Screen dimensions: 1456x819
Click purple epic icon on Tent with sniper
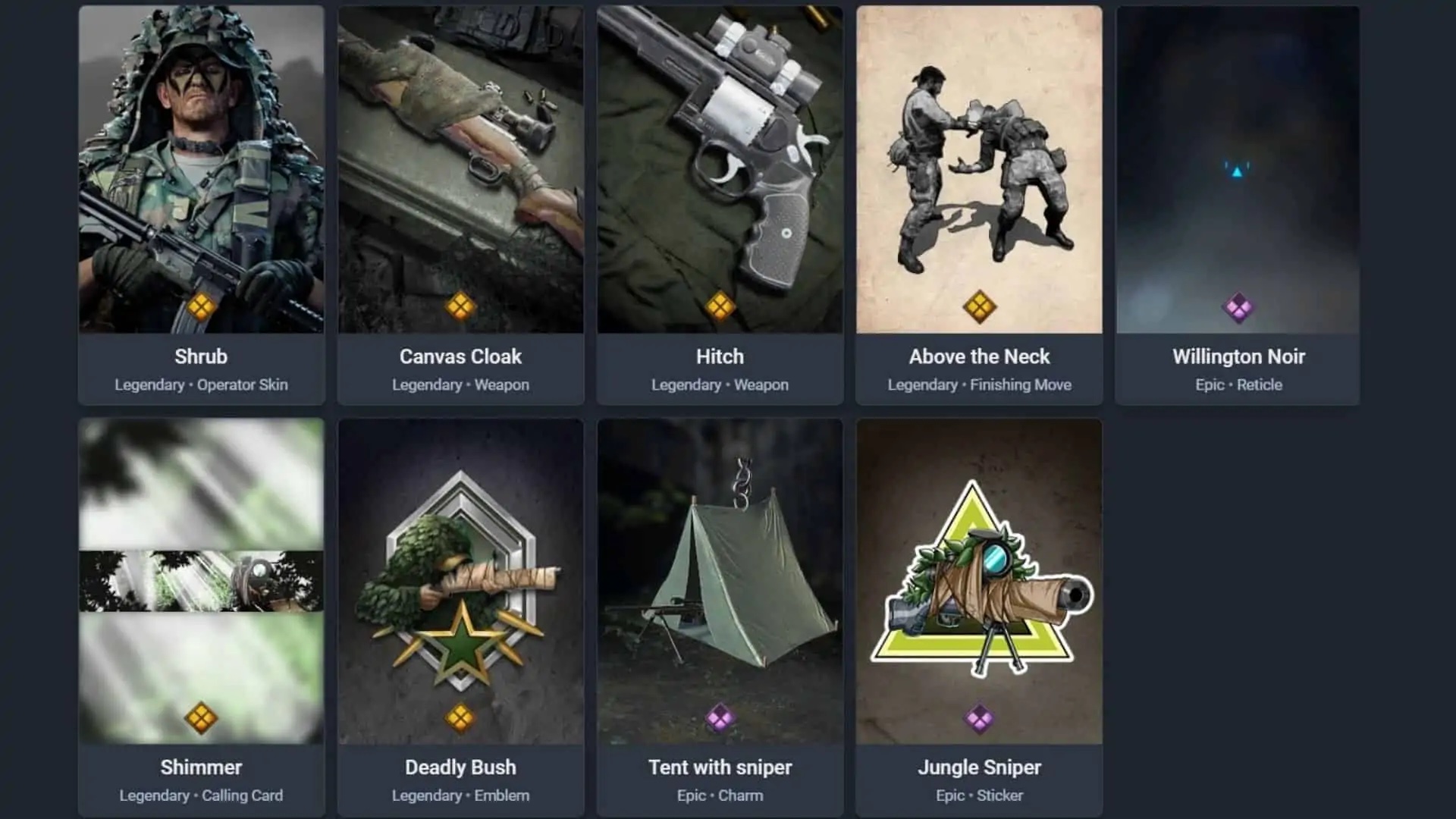pyautogui.click(x=720, y=718)
